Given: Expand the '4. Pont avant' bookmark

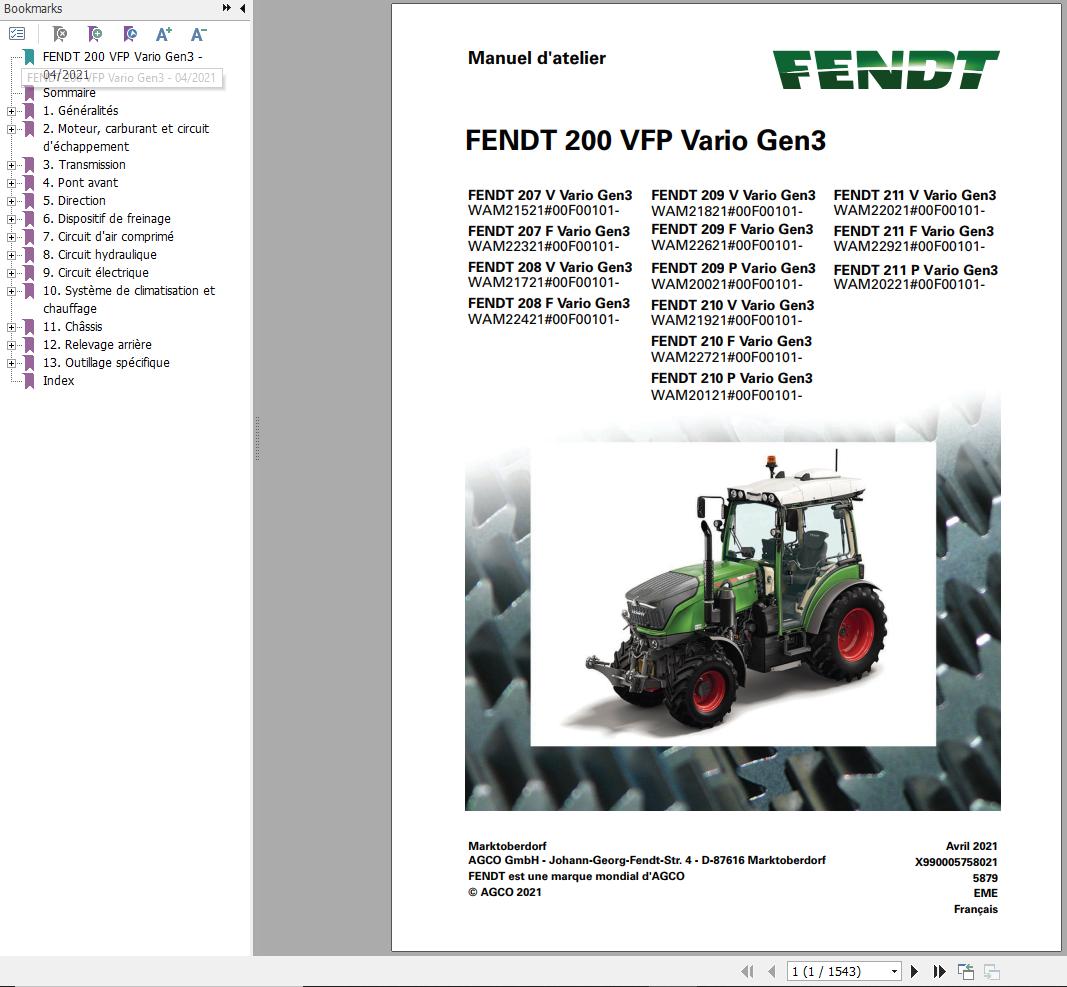Looking at the screenshot, I should point(12,183).
